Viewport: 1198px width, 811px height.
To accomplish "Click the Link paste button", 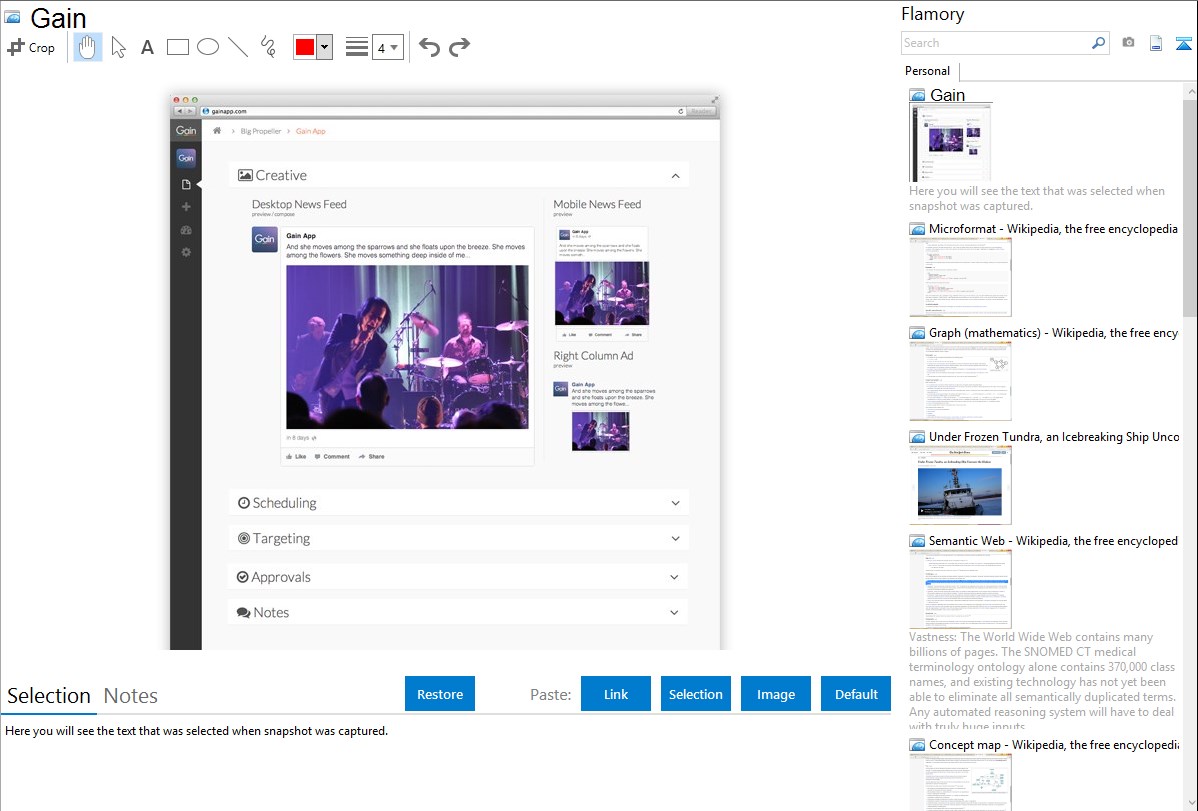I will 616,694.
